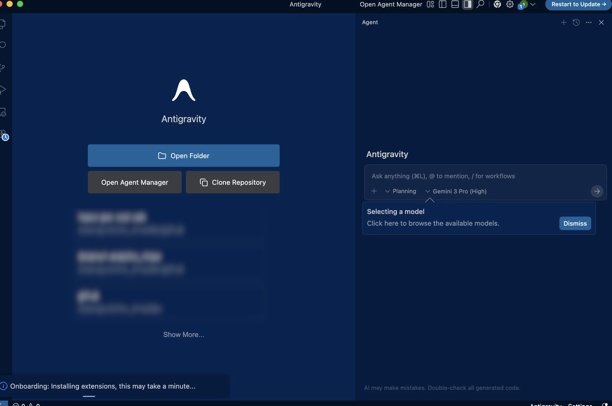Open the Planning mode dropdown
This screenshot has width=612, height=406.
coord(401,191)
